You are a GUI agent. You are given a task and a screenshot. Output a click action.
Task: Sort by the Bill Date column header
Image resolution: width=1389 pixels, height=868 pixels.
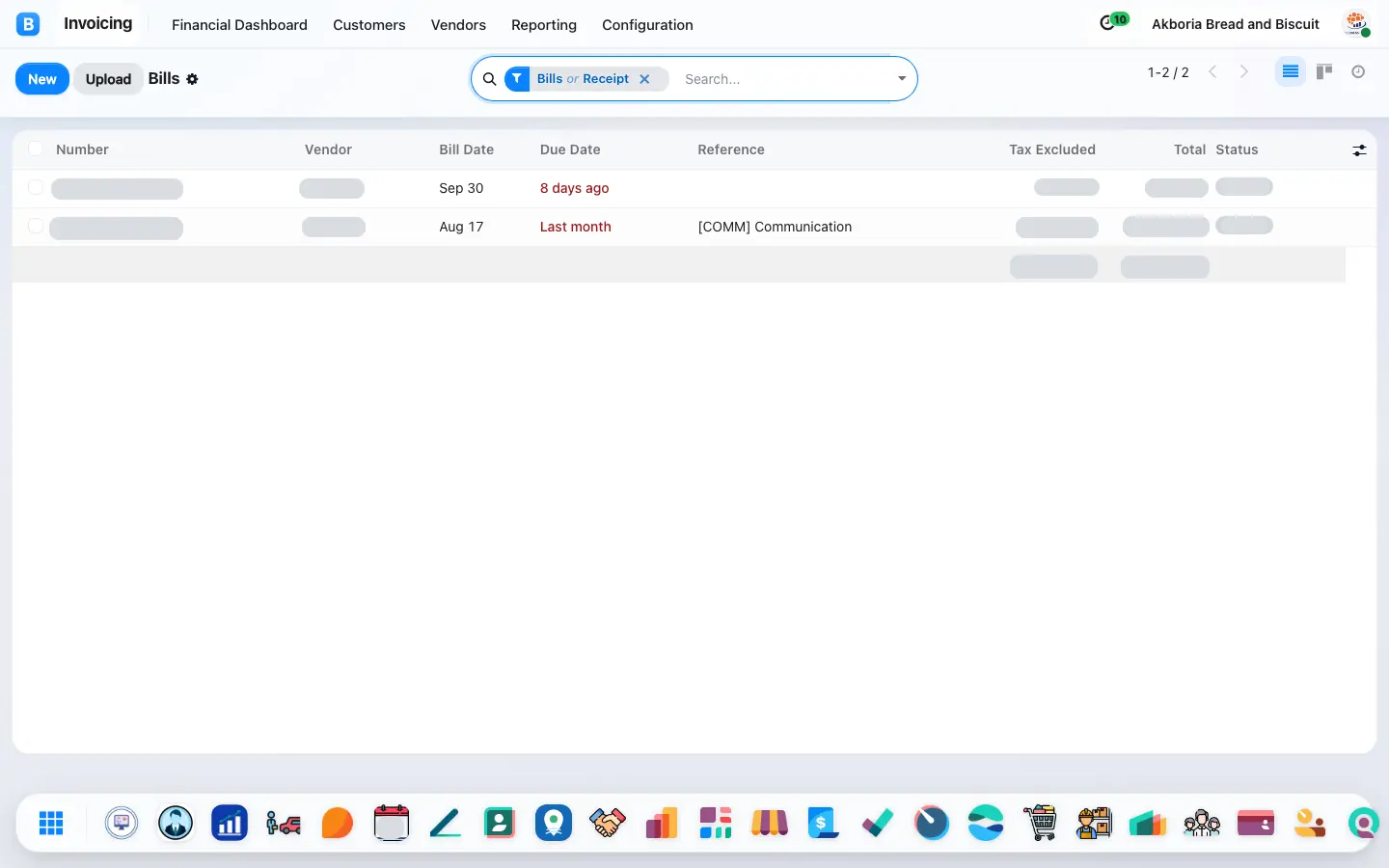[466, 149]
